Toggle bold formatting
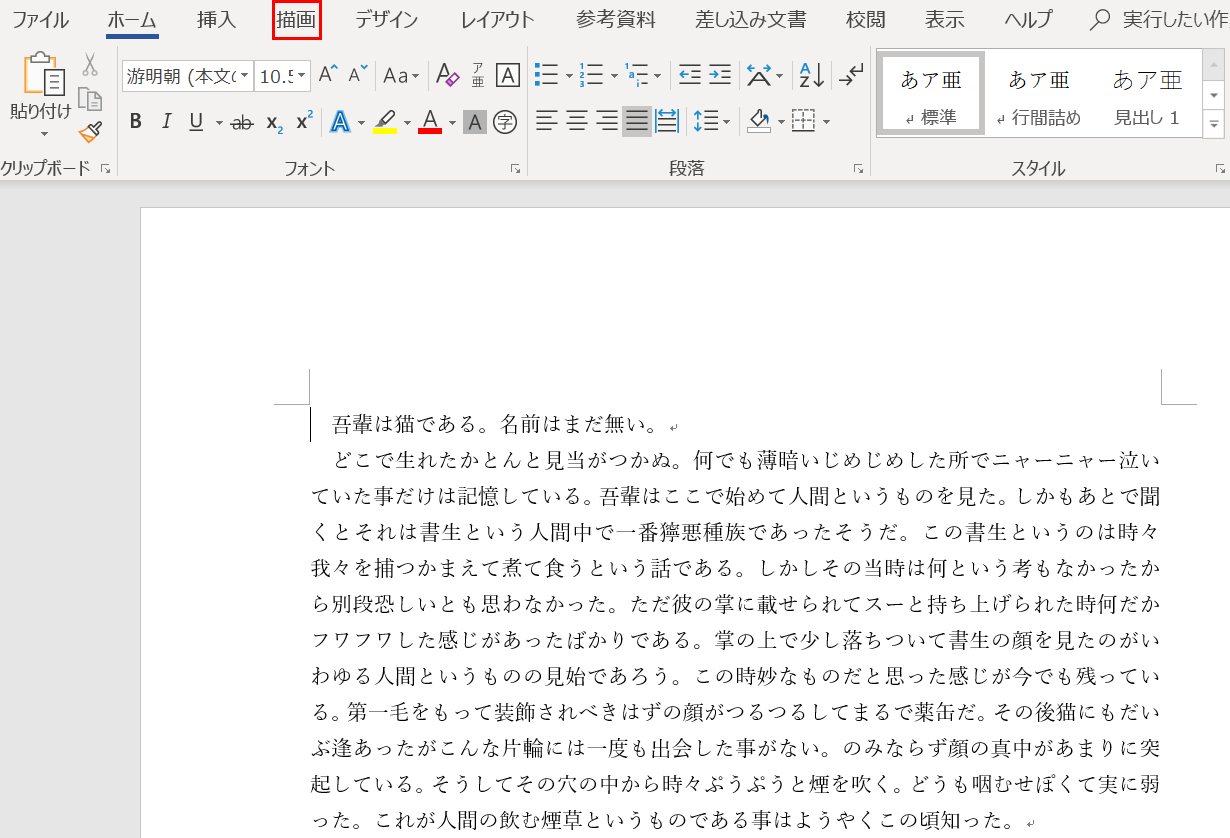Image resolution: width=1230 pixels, height=838 pixels. (136, 122)
